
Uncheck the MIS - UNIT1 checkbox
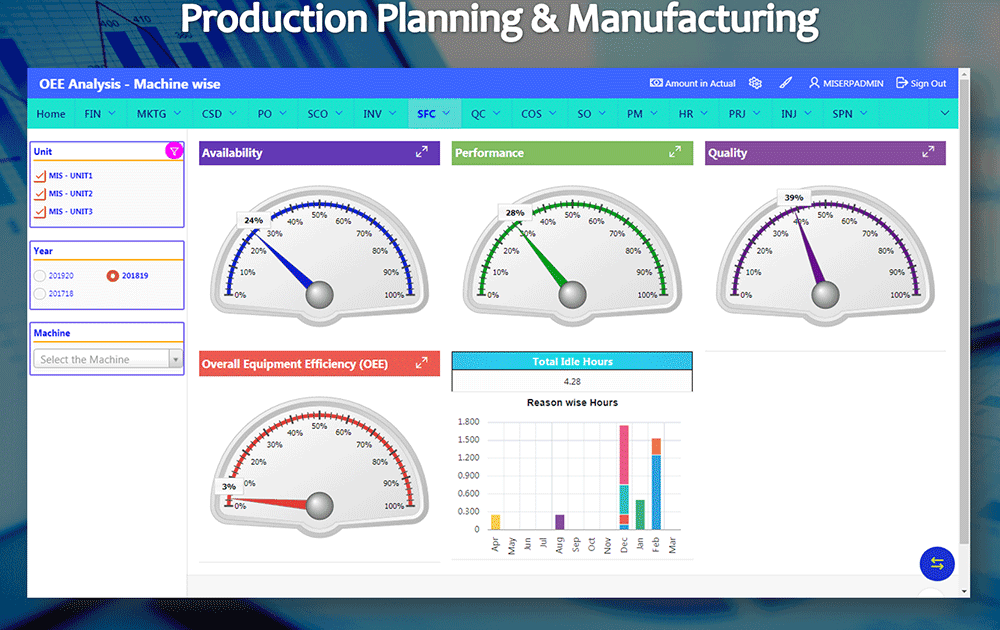40,176
